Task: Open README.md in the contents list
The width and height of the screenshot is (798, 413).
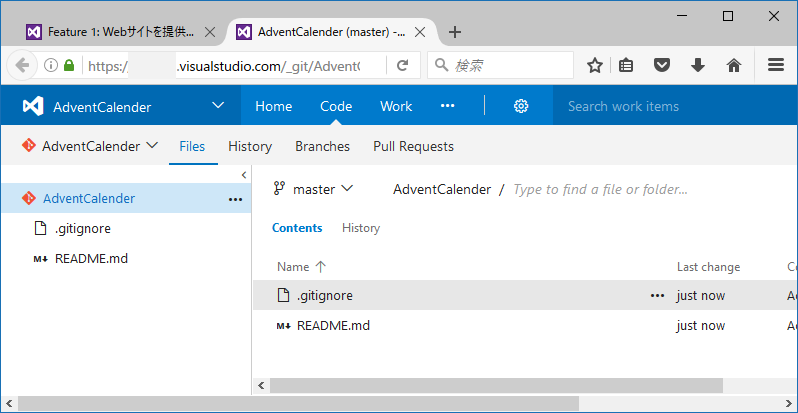Action: pyautogui.click(x=333, y=326)
